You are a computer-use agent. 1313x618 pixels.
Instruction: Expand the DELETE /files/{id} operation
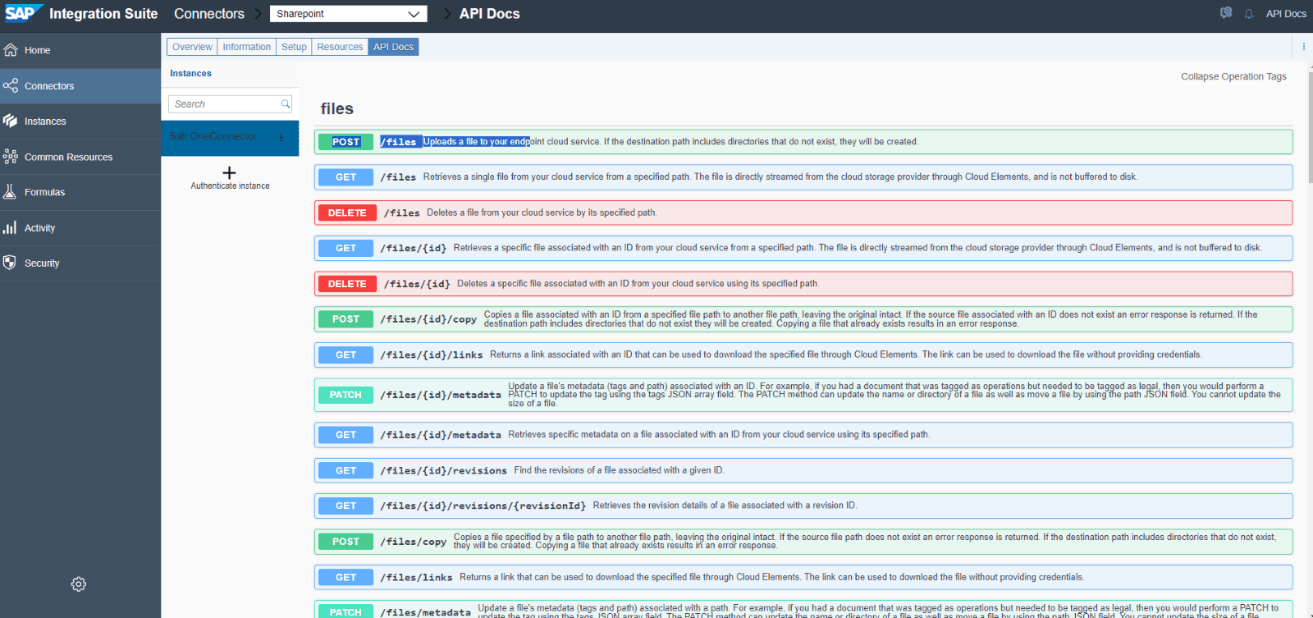(347, 284)
